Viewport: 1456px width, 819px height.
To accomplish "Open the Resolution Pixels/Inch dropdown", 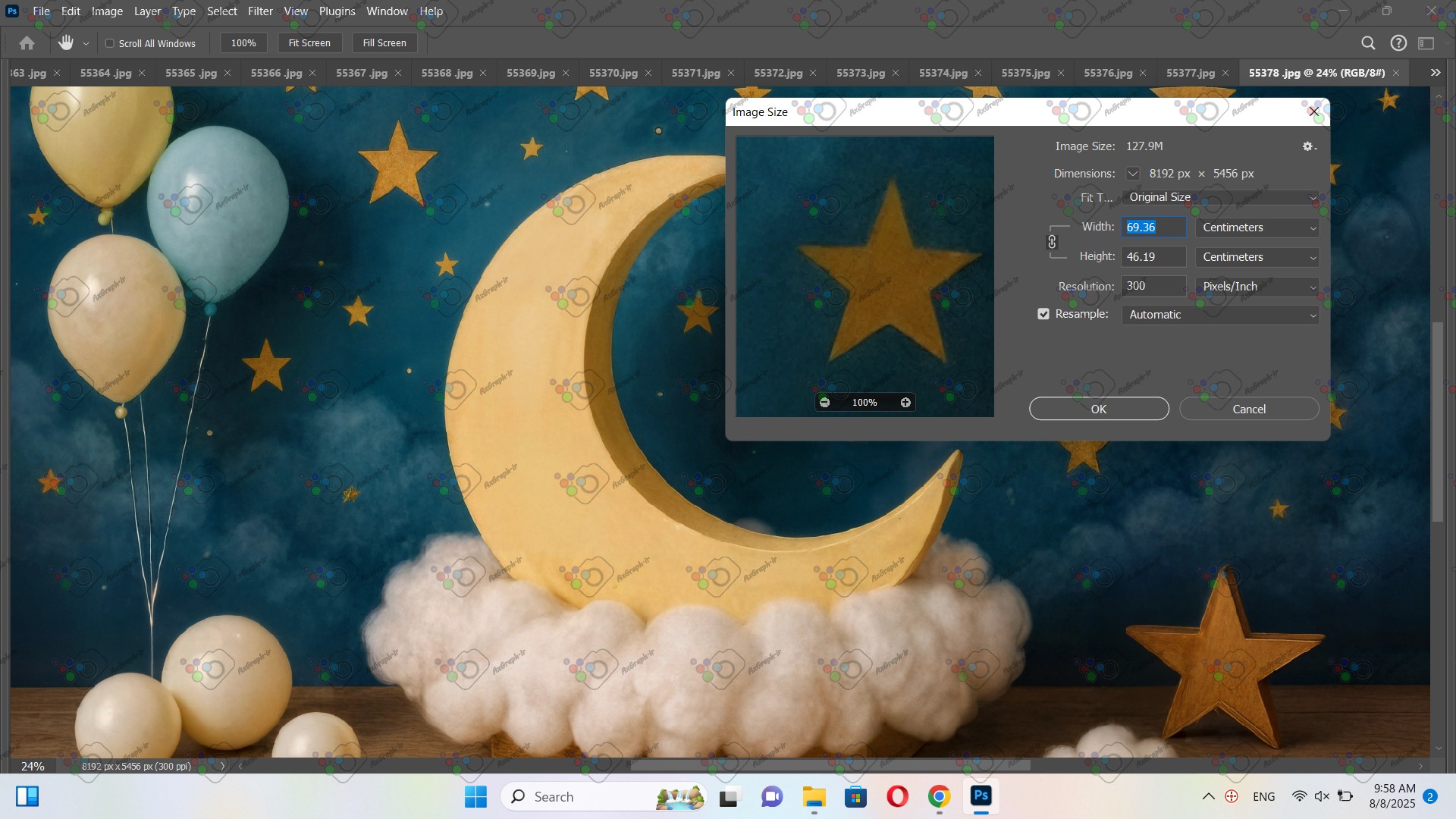I will pos(1257,287).
